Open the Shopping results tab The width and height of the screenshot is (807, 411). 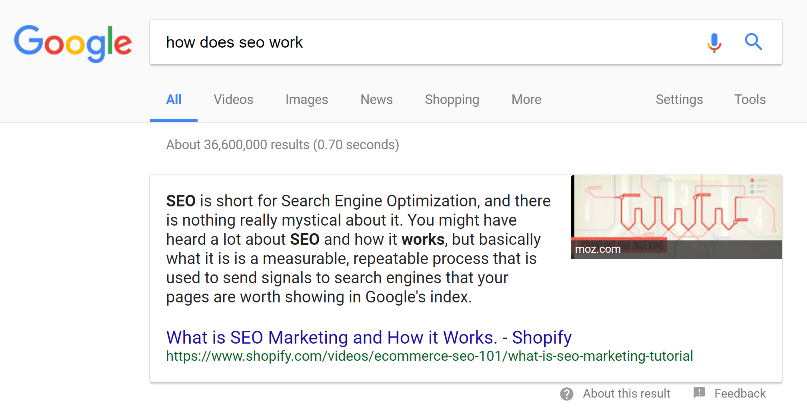tap(452, 99)
